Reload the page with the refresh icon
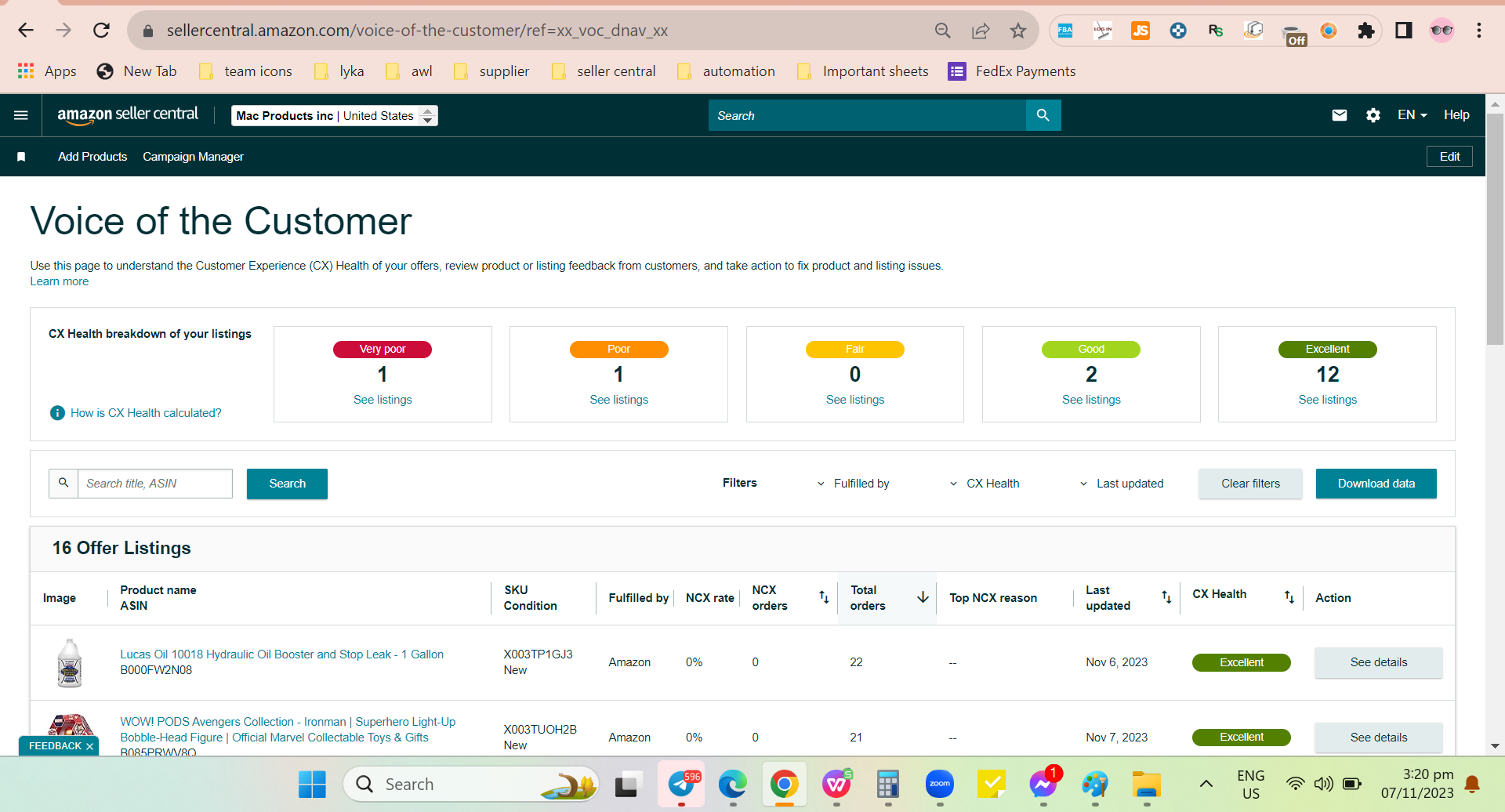 101,31
